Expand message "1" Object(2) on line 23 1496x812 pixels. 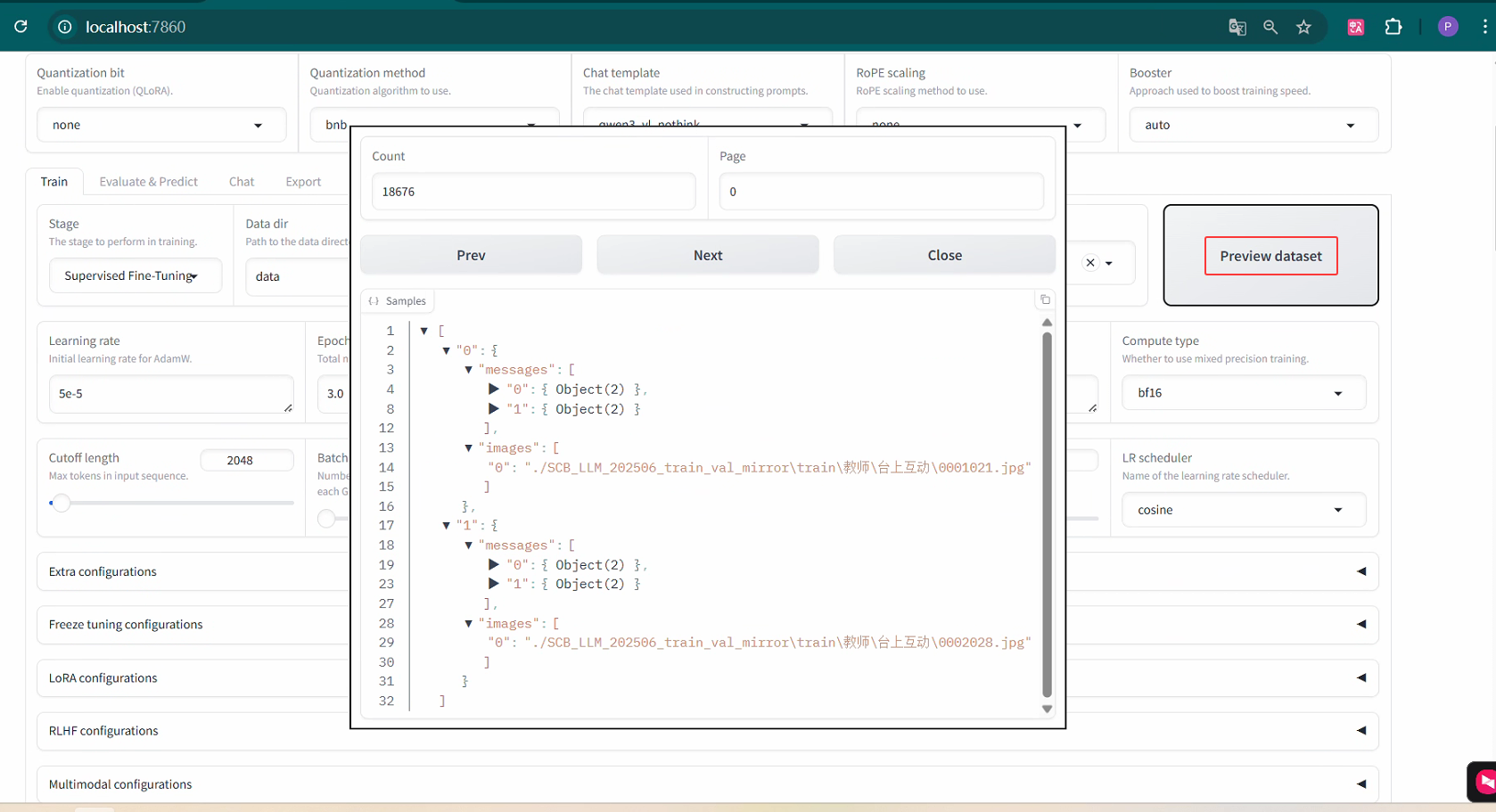pyautogui.click(x=493, y=584)
